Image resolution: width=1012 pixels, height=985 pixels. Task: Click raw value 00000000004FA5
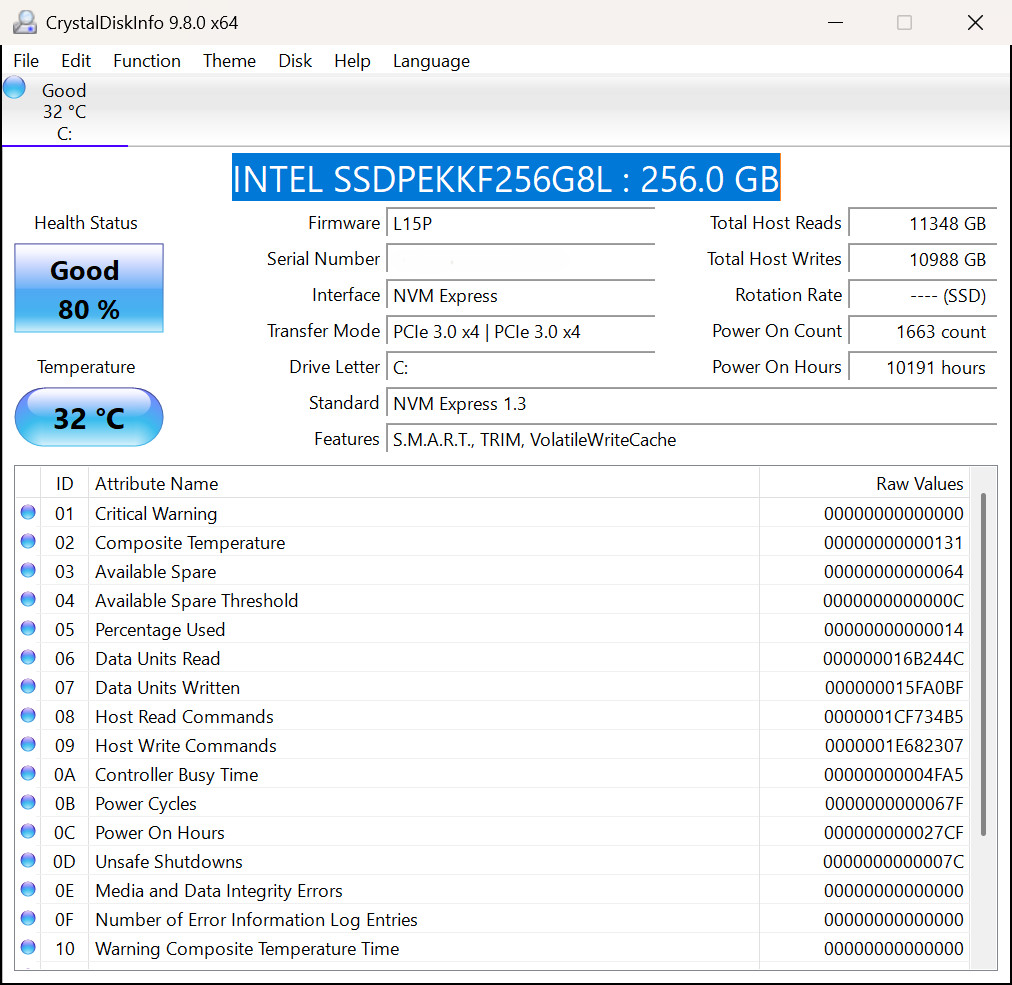(893, 775)
